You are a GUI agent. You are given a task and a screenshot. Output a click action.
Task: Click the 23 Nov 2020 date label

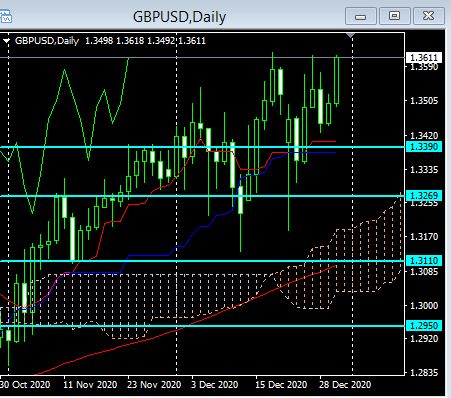click(154, 385)
